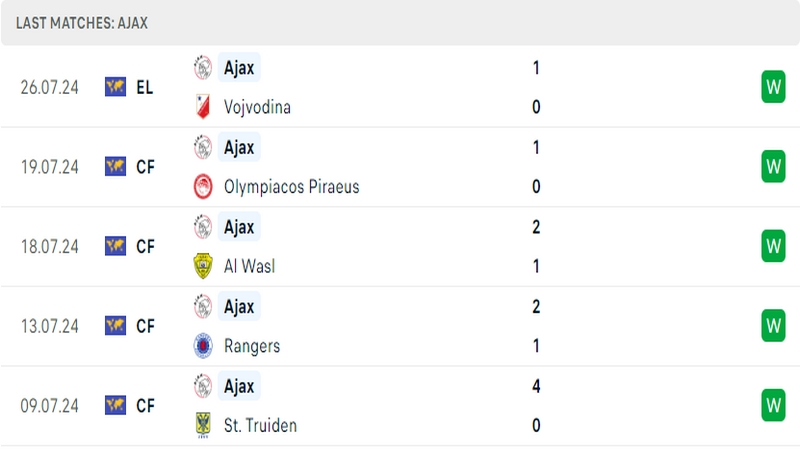
Task: Click the W badge for St. Truiden match
Action: tap(773, 405)
